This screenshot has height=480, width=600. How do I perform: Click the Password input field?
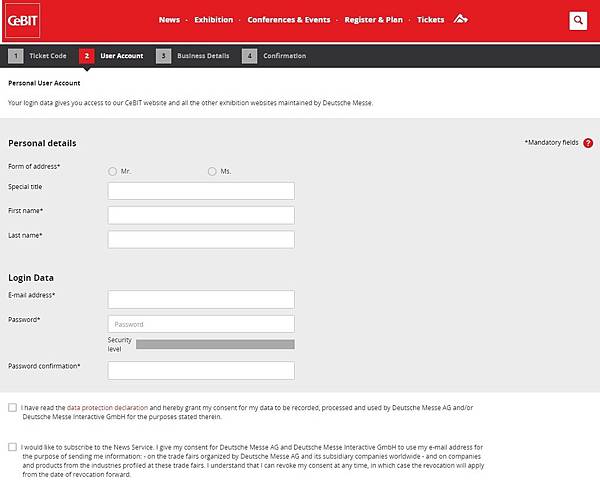[x=201, y=324]
